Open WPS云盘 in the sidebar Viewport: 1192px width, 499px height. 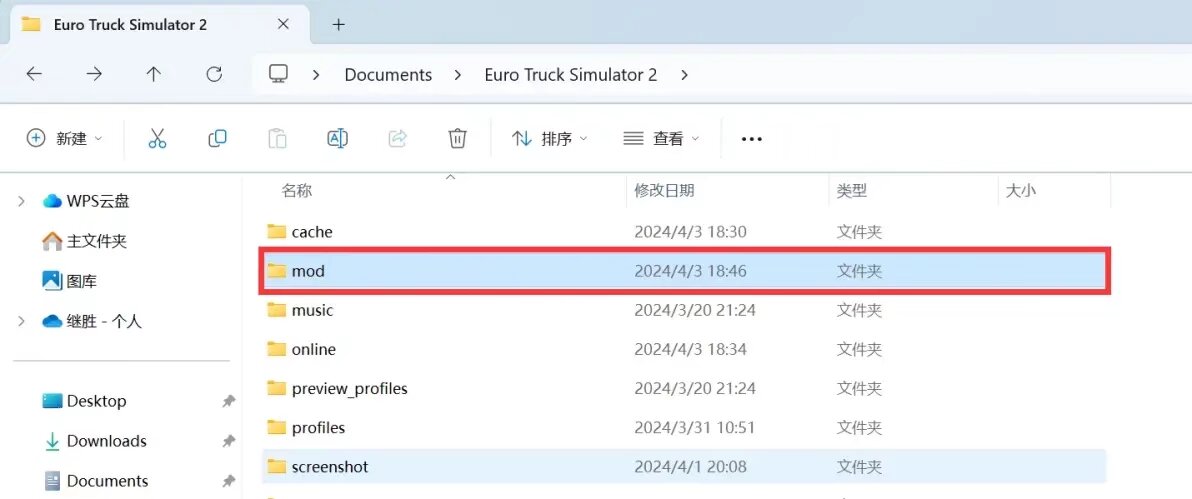86,201
